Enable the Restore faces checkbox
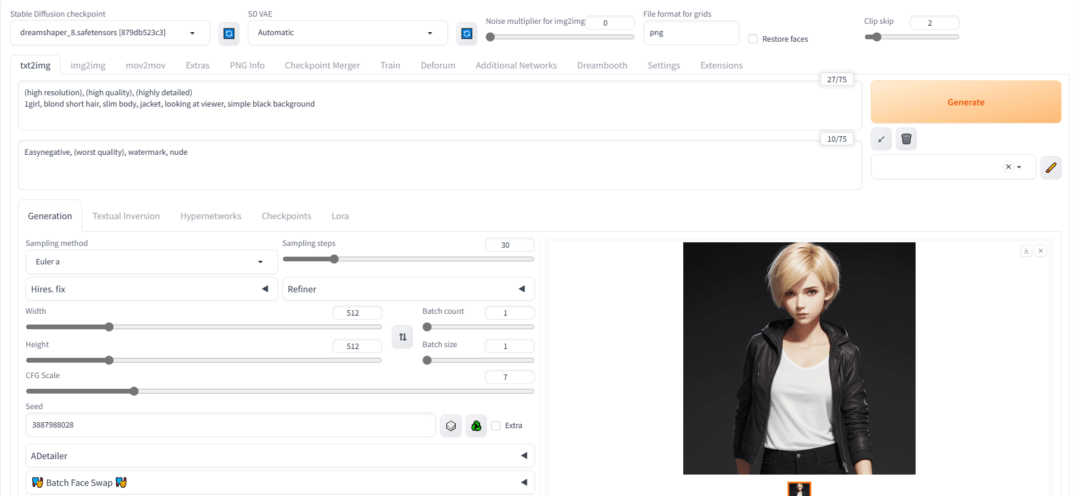The width and height of the screenshot is (1080, 496). (753, 39)
